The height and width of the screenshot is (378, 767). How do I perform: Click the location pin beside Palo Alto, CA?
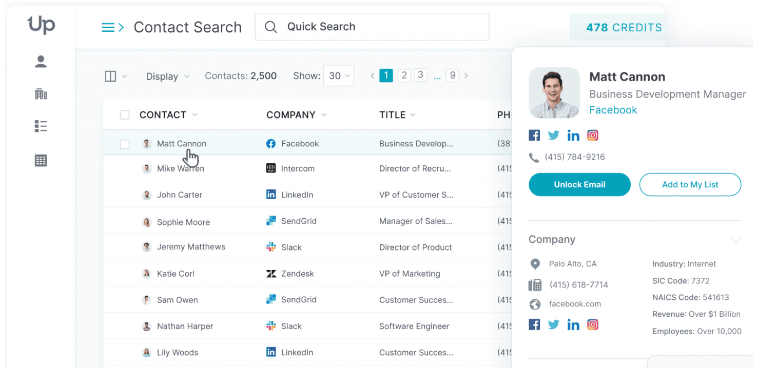535,264
